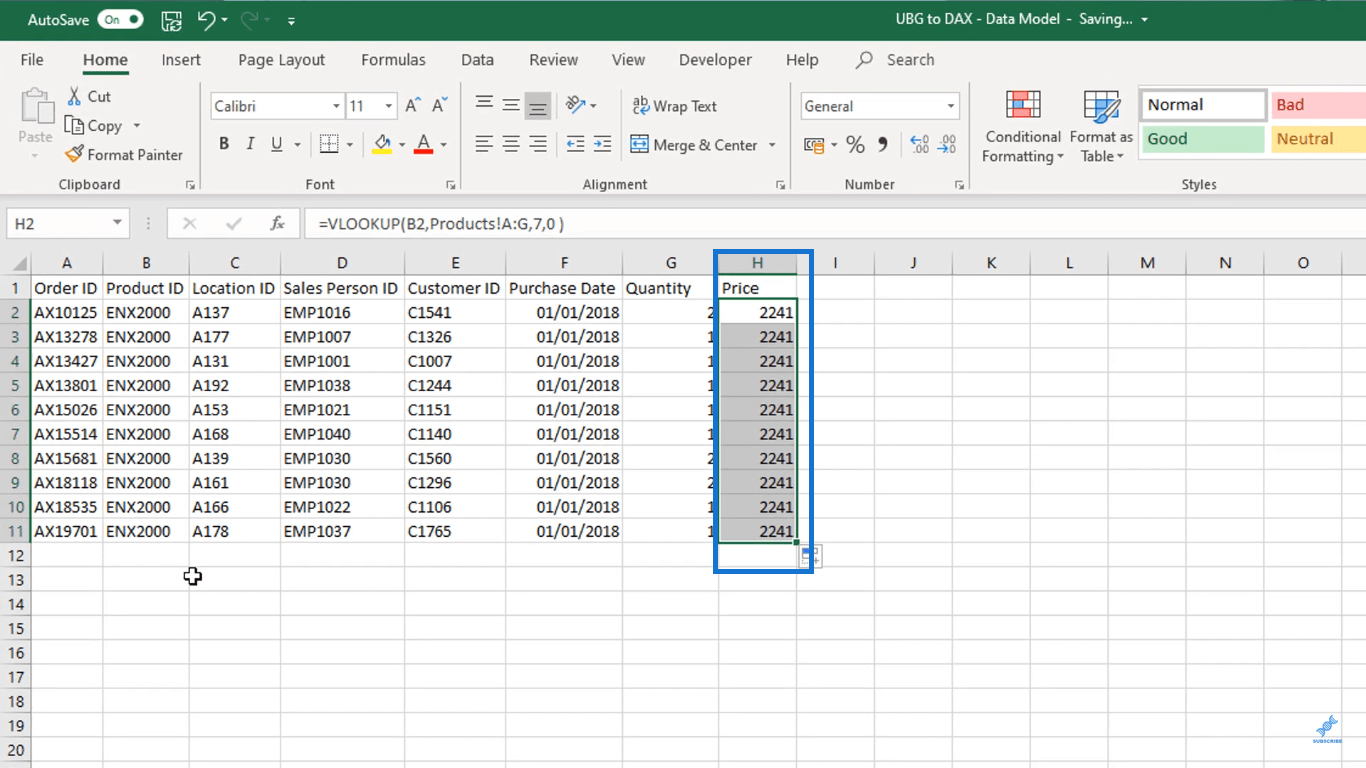Click inside the formula bar
The image size is (1366, 768).
pos(834,224)
